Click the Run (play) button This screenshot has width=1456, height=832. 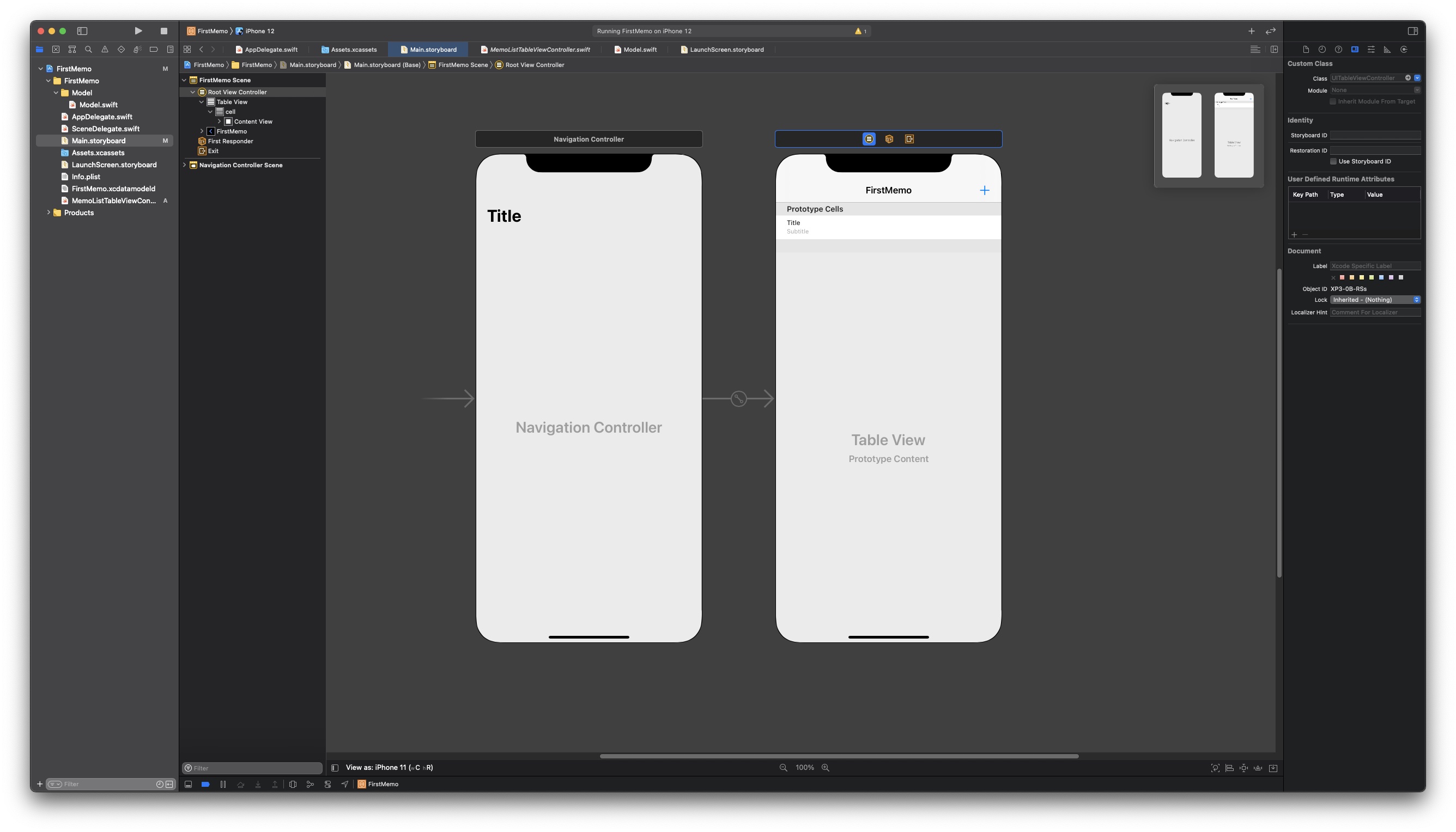138,31
